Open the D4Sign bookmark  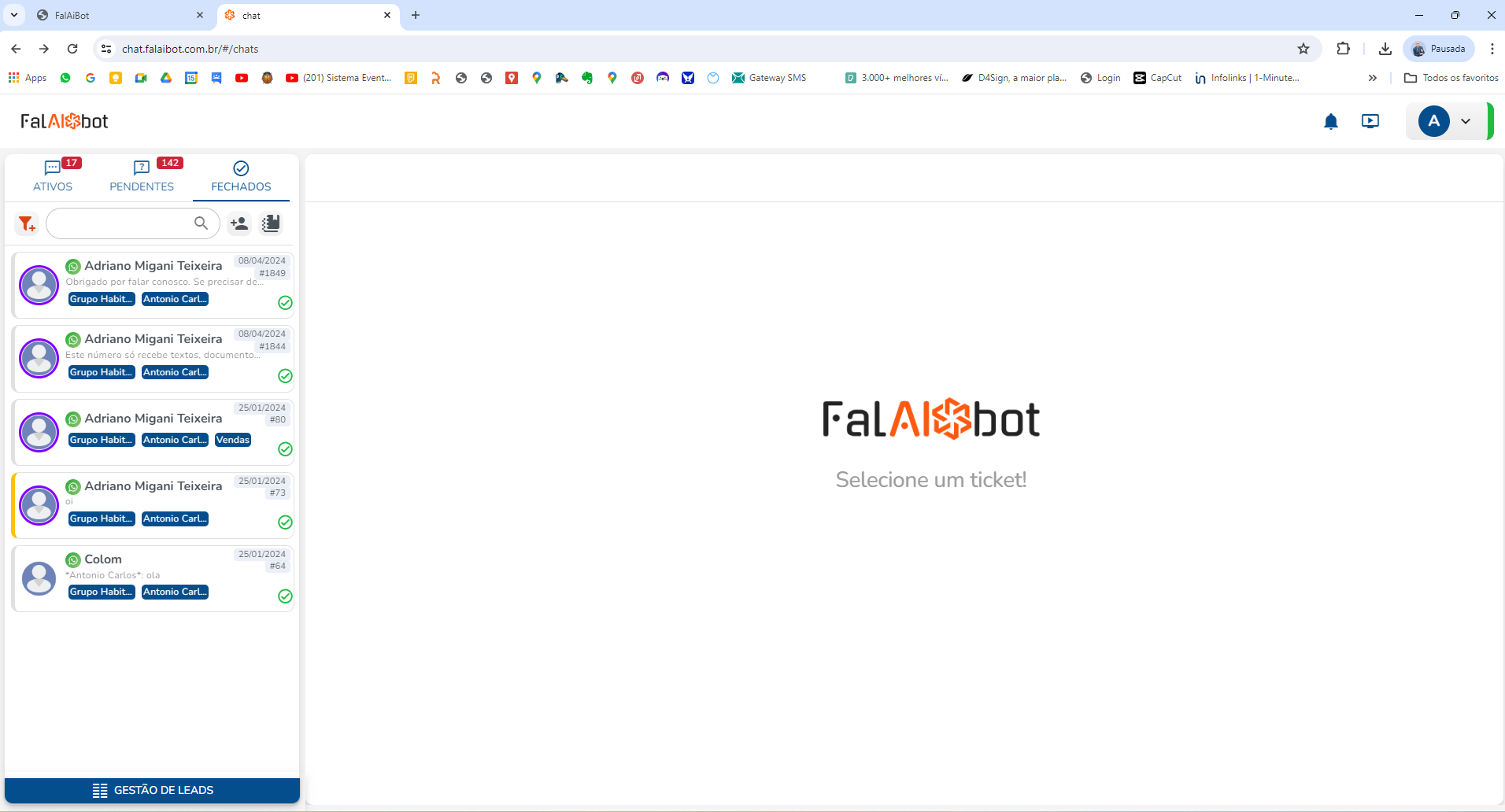[1015, 78]
